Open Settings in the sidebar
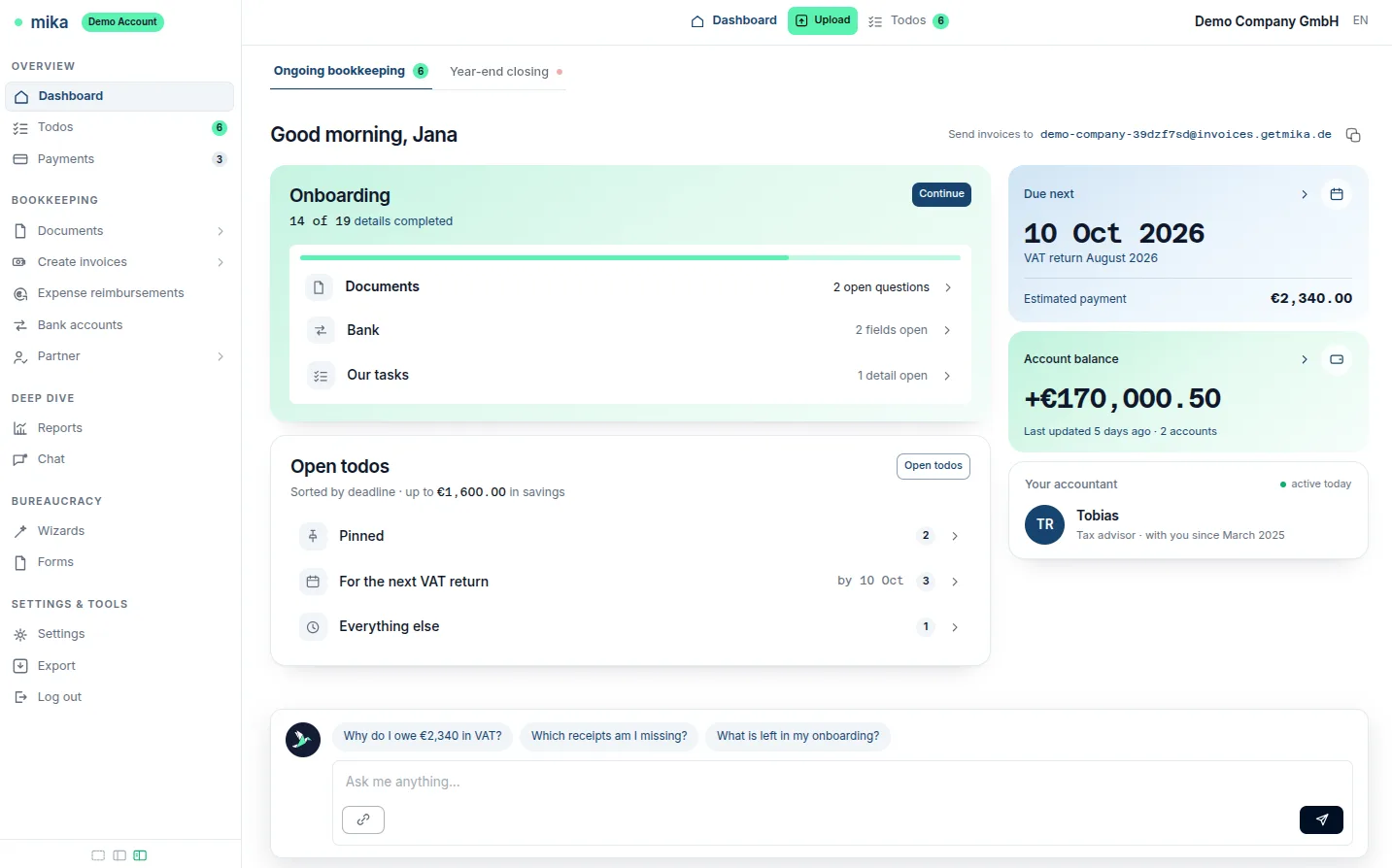 119,634
